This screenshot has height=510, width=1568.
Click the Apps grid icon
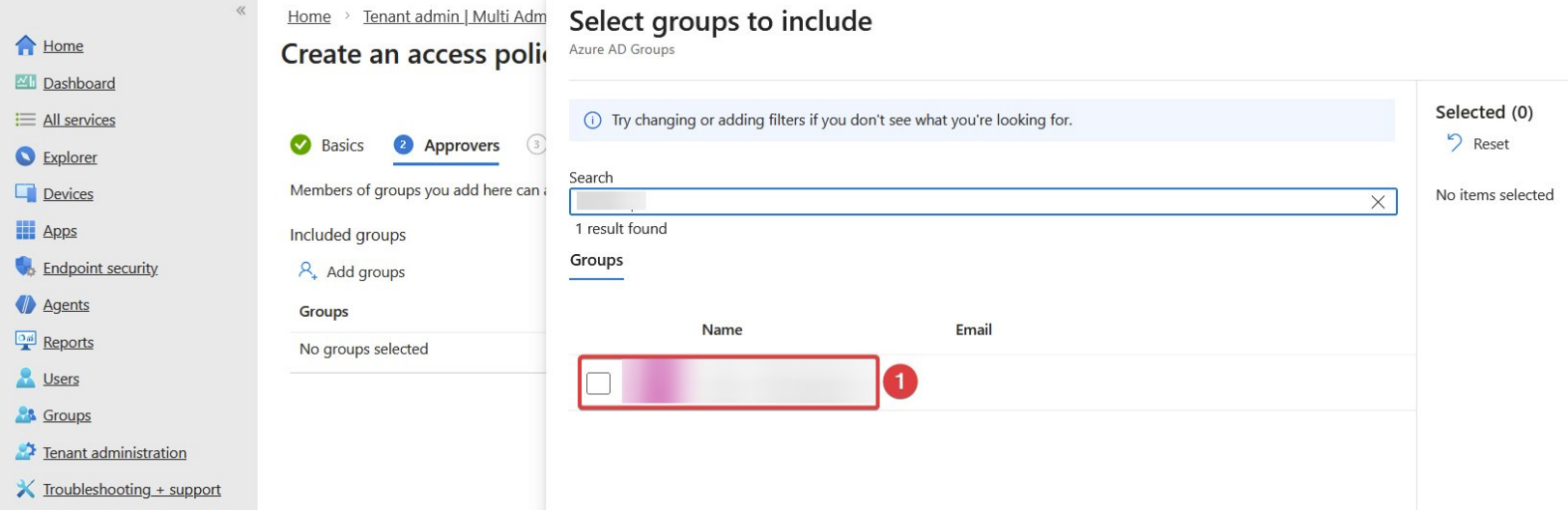coord(26,230)
